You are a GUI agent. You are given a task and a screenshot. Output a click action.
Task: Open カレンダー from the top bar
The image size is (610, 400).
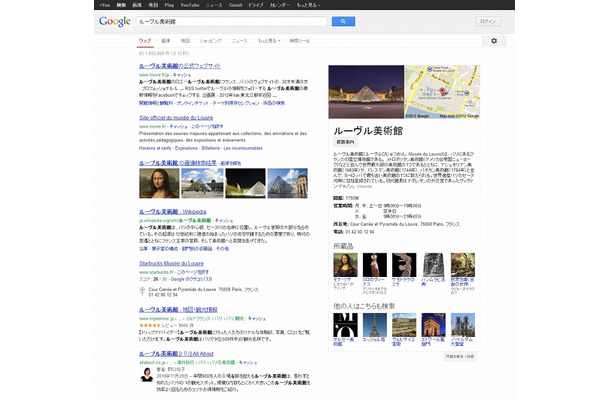tap(280, 5)
